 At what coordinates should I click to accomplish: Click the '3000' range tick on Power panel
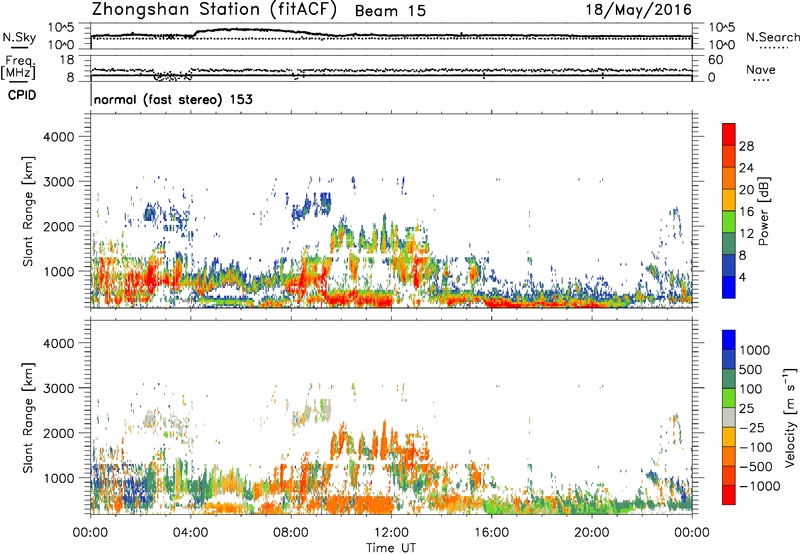coord(58,182)
